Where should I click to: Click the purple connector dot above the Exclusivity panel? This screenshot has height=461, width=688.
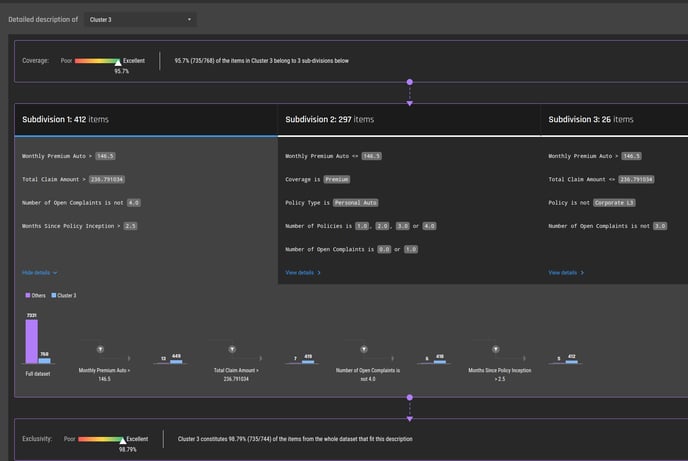click(410, 397)
